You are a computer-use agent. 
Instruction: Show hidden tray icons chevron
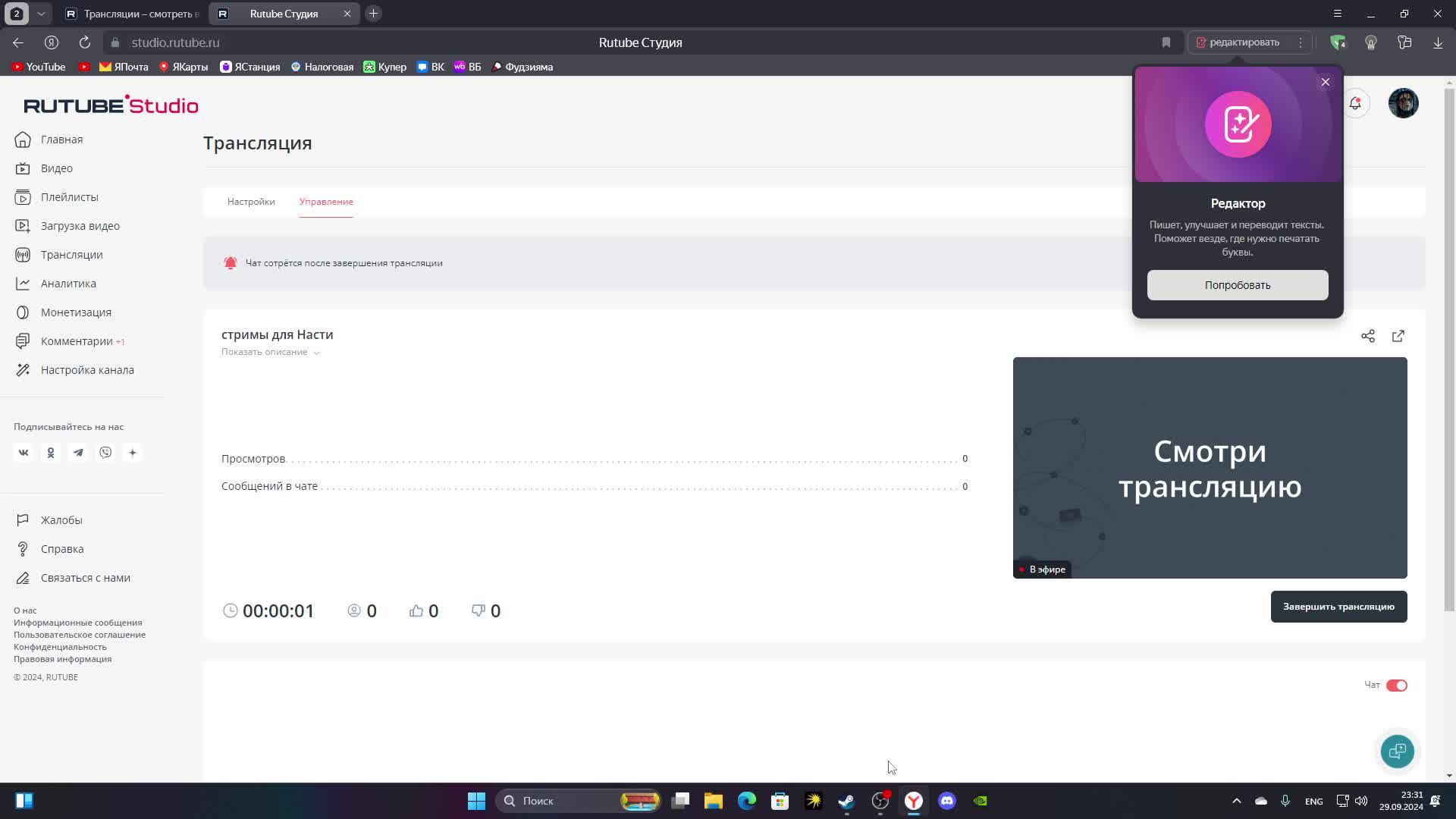click(x=1236, y=801)
